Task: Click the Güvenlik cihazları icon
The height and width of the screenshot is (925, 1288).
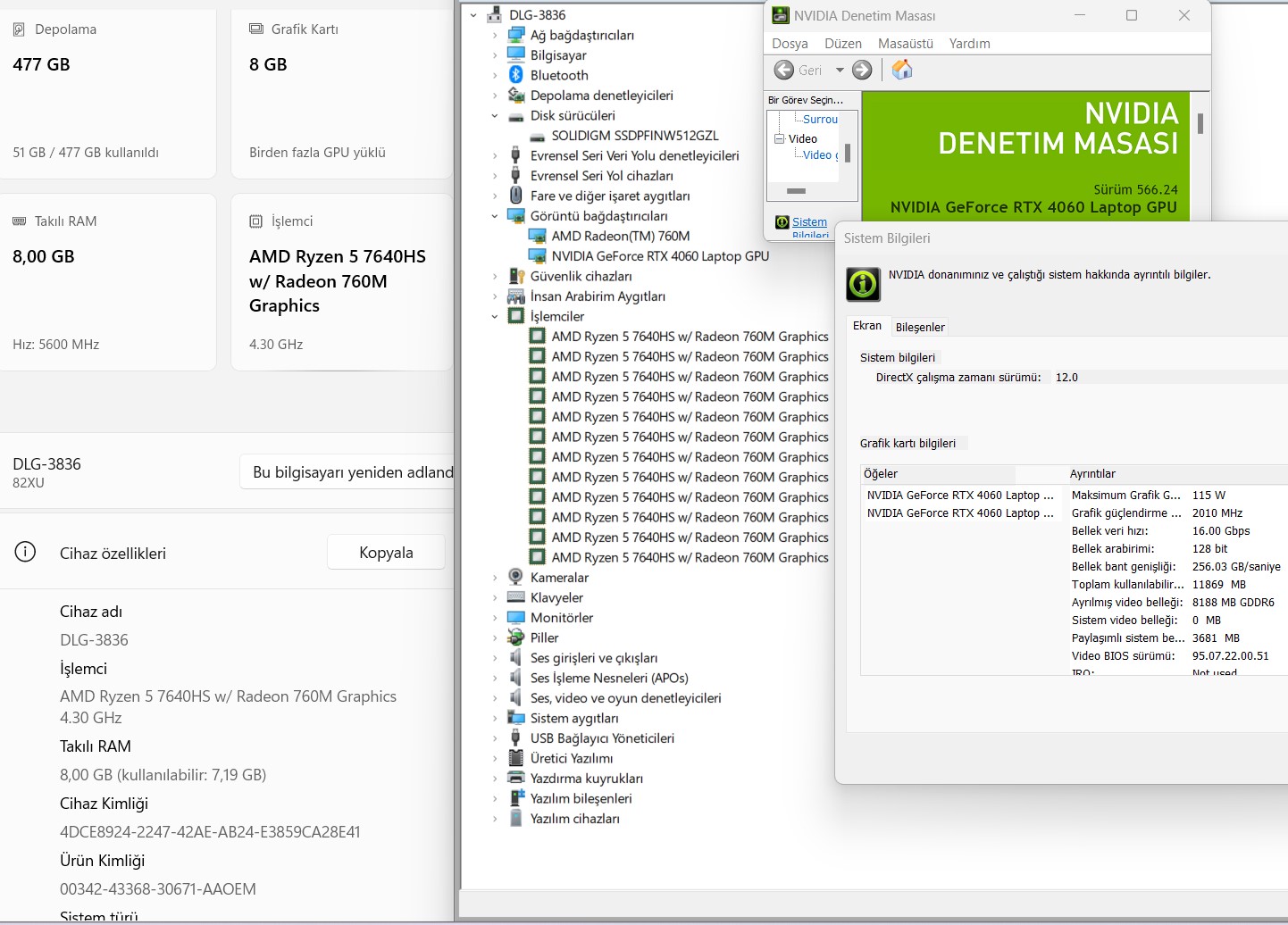Action: tap(515, 276)
